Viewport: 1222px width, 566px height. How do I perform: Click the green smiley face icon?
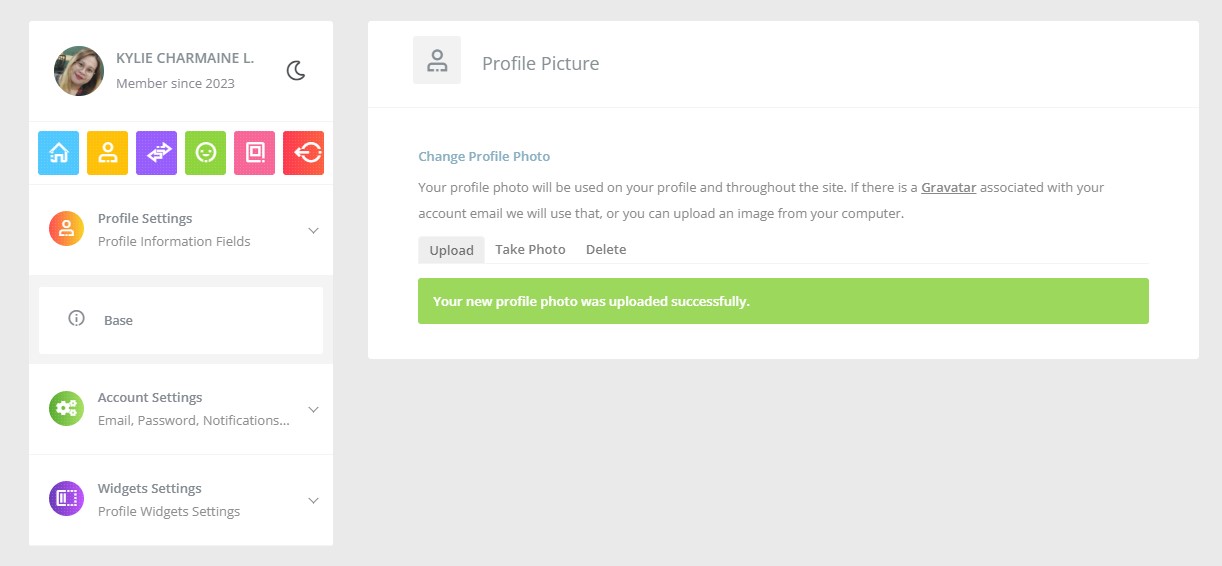point(205,153)
